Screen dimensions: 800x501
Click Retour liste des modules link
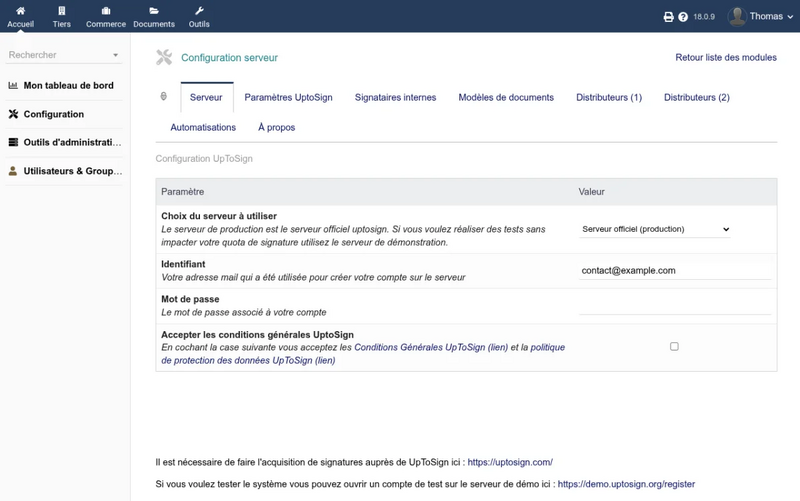click(x=726, y=57)
